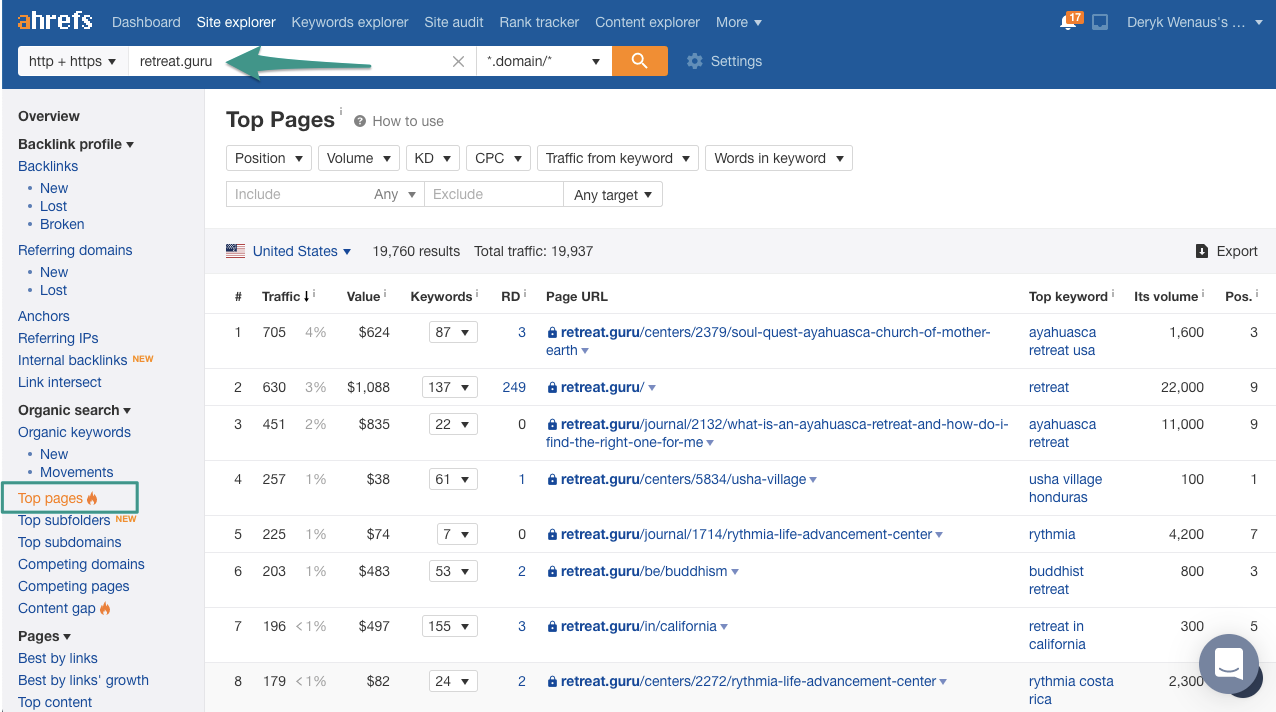Click the Include keyword input field
This screenshot has height=712, width=1276.
coord(298,194)
